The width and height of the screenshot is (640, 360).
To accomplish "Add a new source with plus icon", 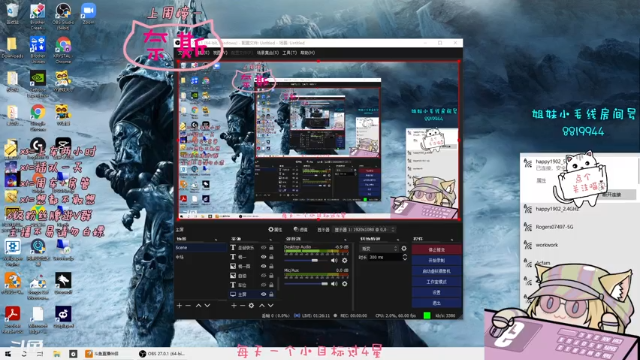I will (234, 305).
